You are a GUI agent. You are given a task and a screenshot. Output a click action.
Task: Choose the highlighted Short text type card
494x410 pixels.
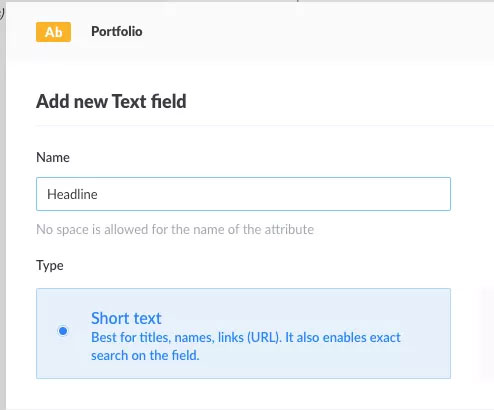[x=243, y=333]
